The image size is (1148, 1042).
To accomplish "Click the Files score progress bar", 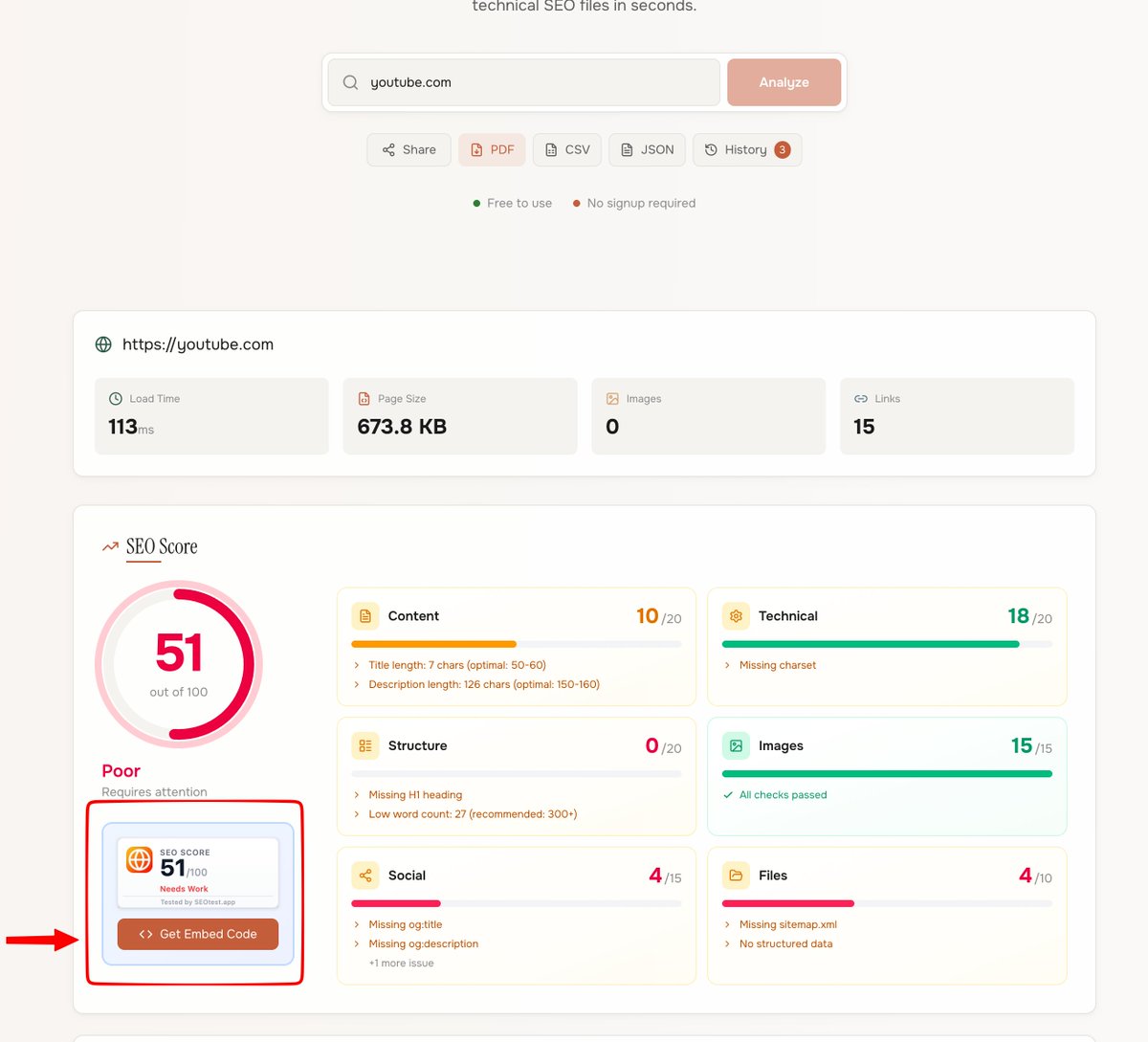I will click(x=887, y=903).
